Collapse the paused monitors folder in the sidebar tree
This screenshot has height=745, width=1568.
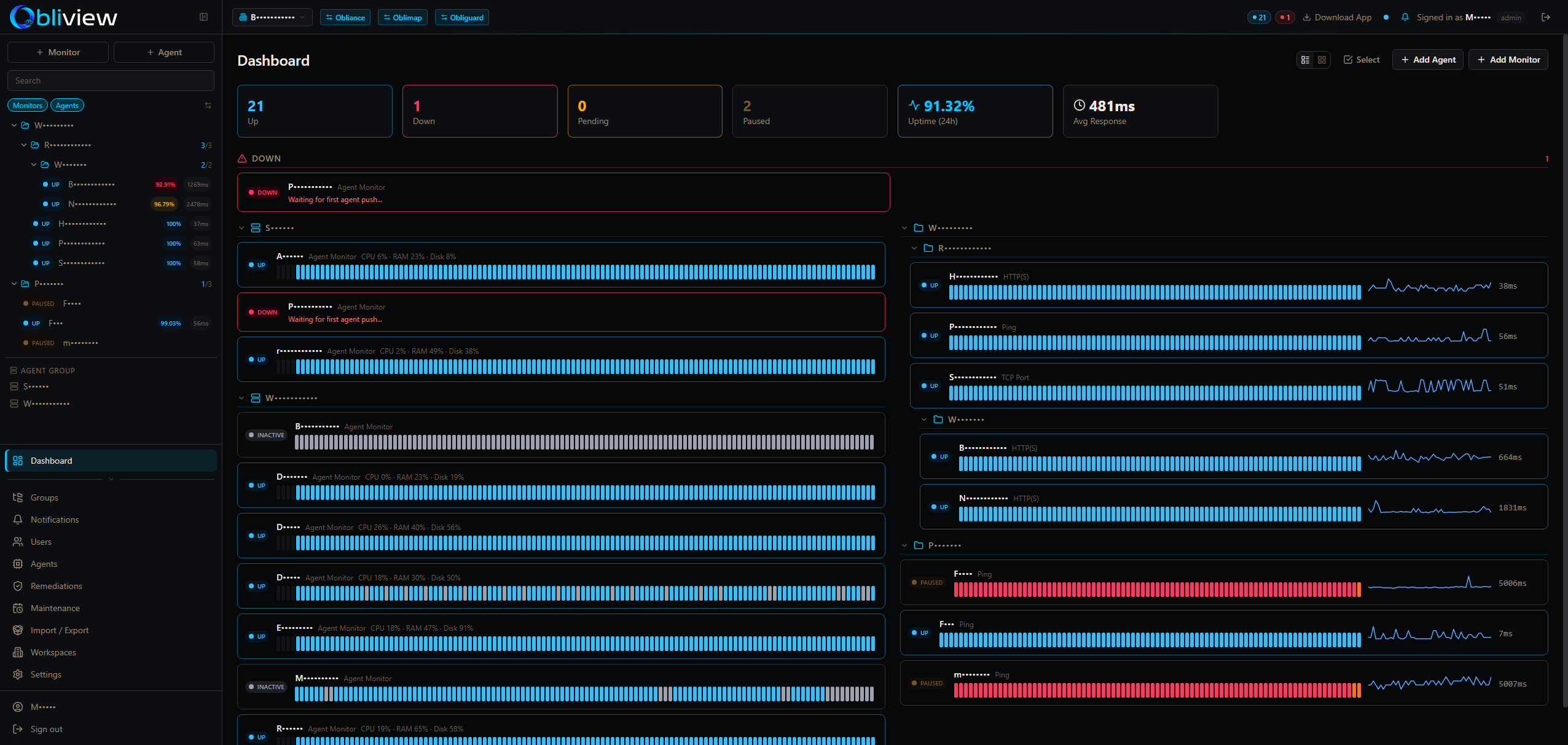tap(14, 283)
